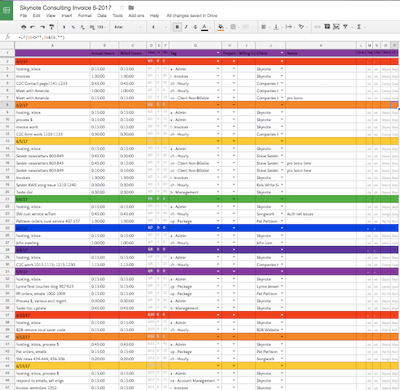
Task: Open the Google Sheets home icon
Action: (x=6, y=10)
